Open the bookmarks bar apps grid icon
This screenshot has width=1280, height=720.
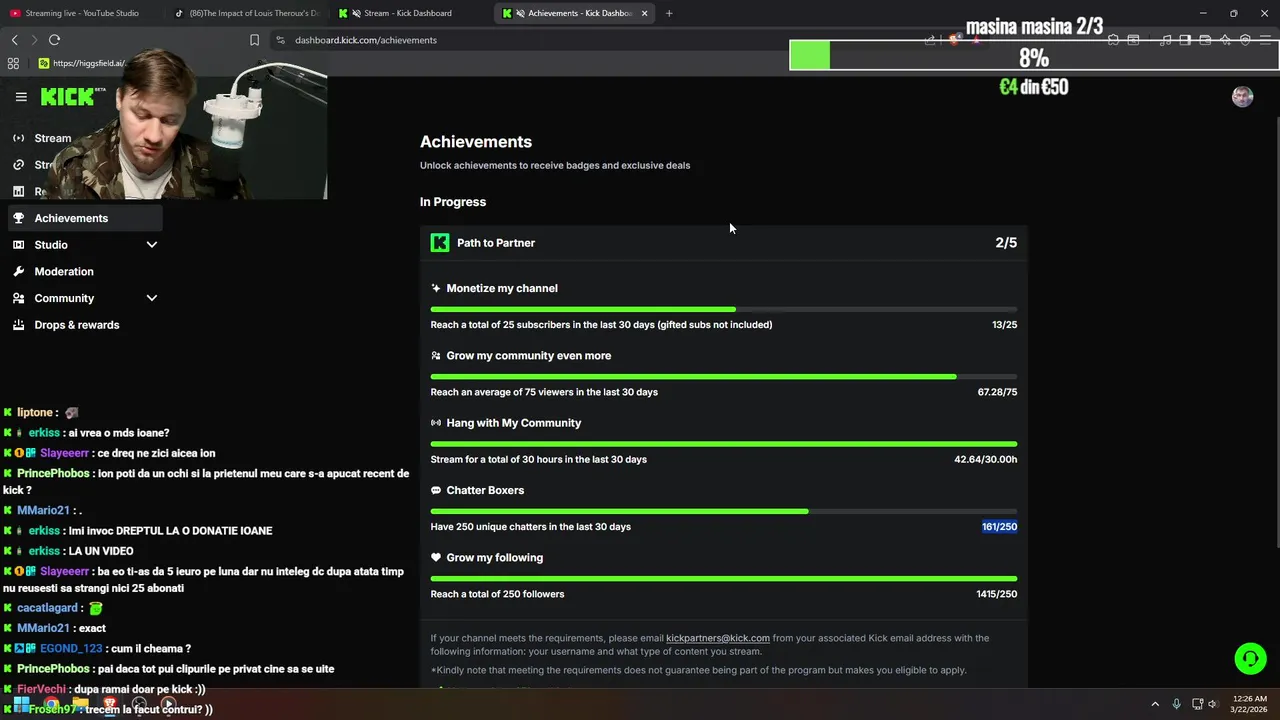click(13, 63)
